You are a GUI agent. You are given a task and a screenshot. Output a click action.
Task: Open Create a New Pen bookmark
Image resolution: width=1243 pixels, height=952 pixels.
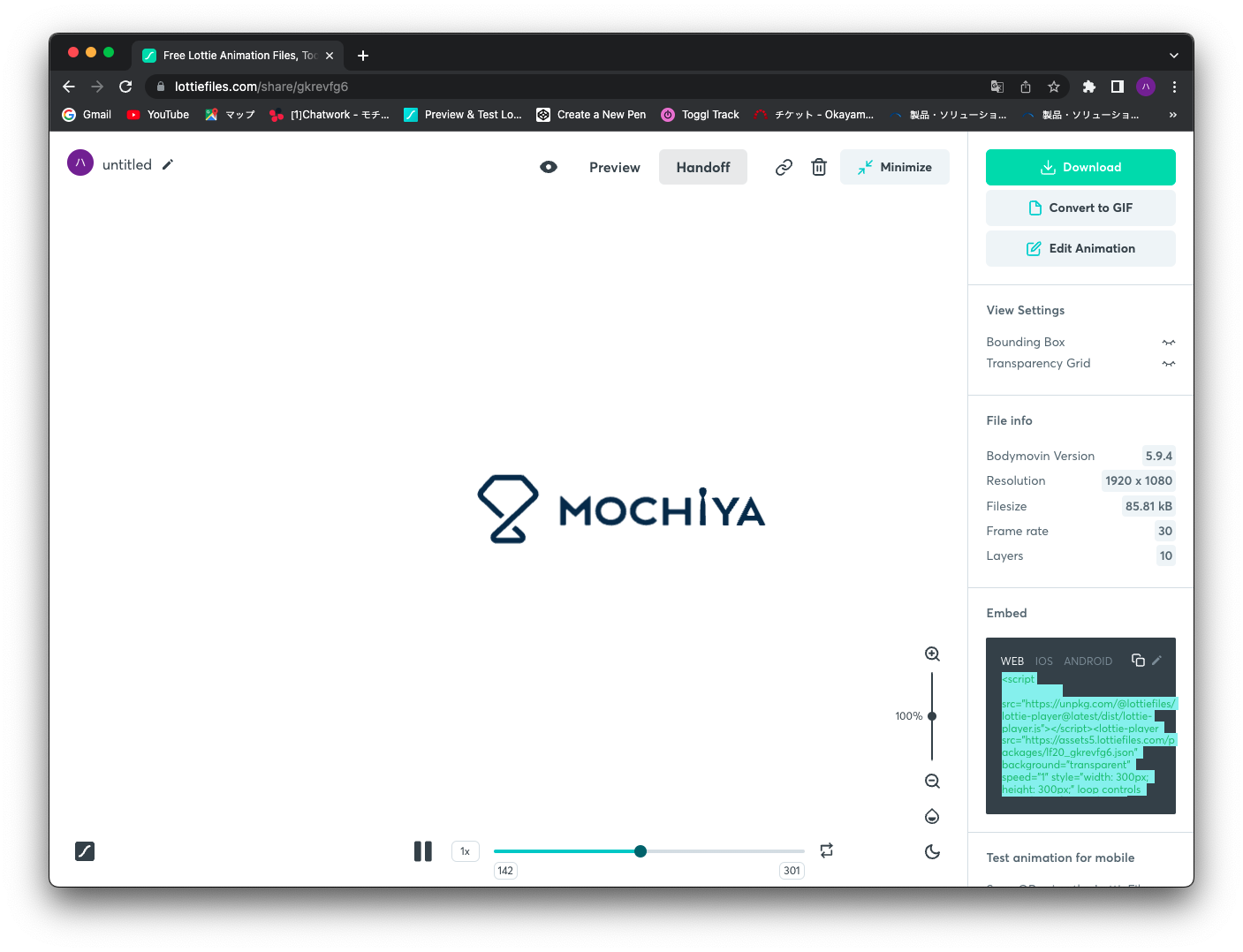591,115
